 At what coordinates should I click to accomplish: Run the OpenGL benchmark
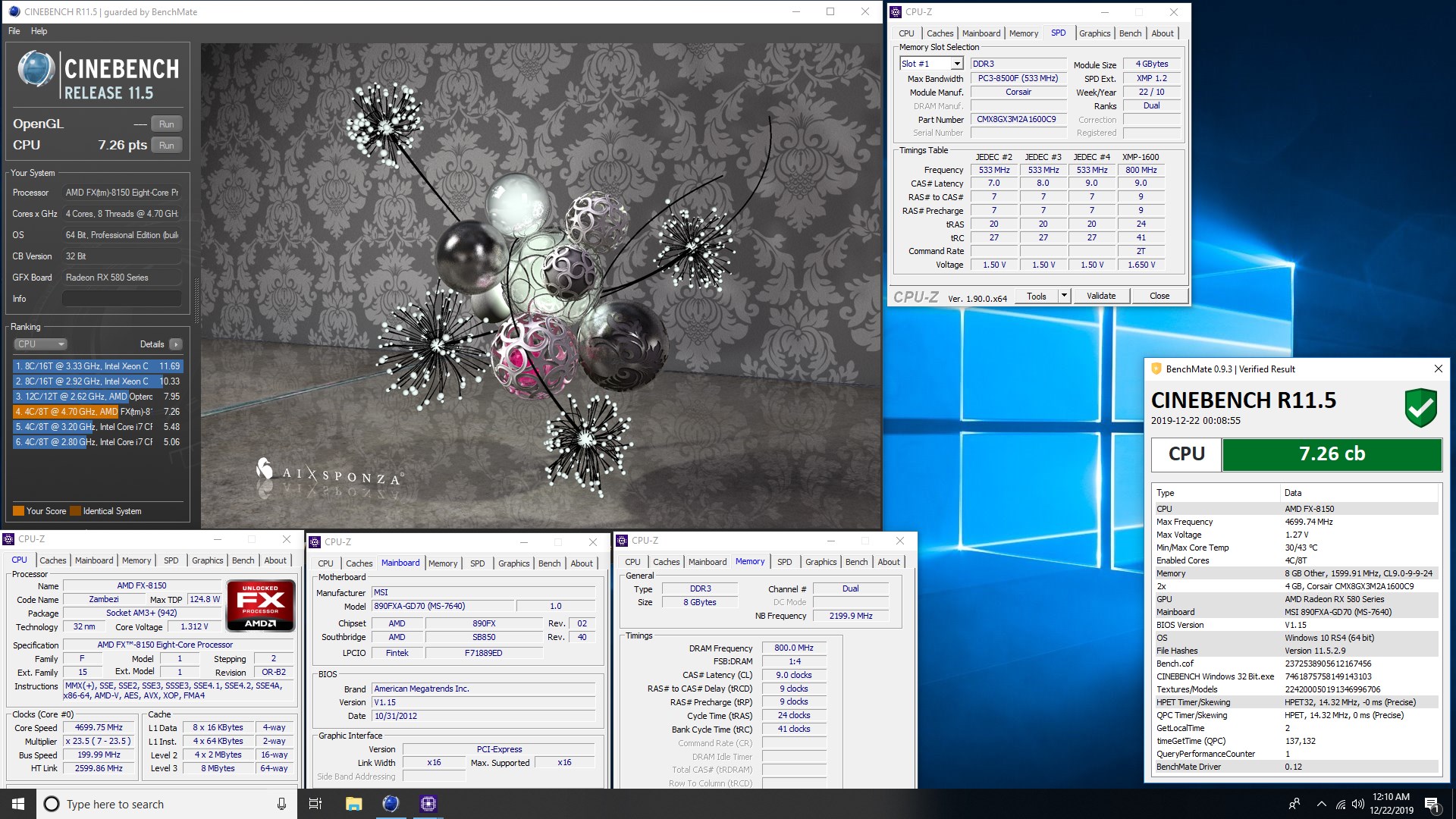coord(167,124)
